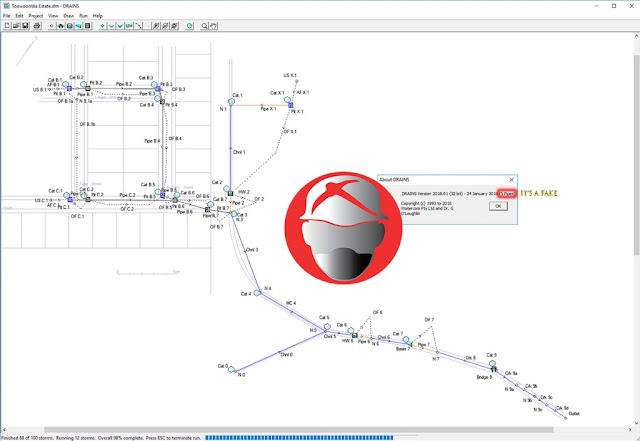The width and height of the screenshot is (640, 441).
Task: Click the 'OF X.1' overflow label
Action: point(290,131)
